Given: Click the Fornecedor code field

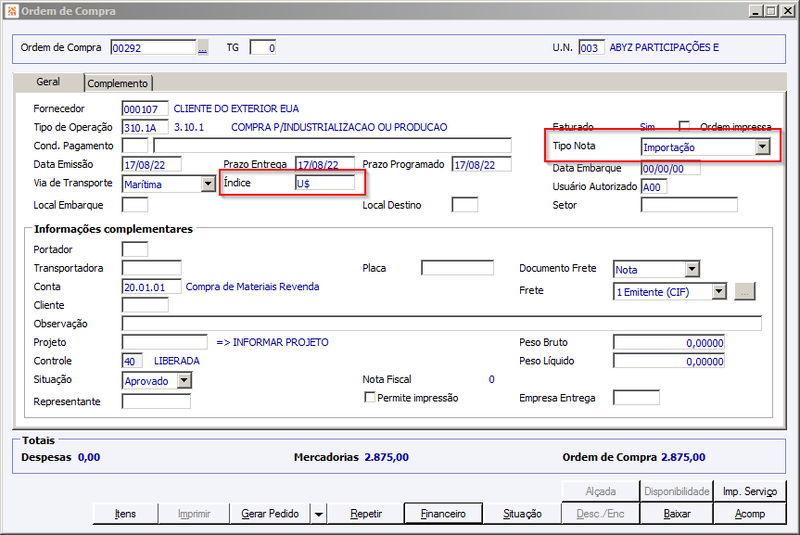Looking at the screenshot, I should point(145,109).
